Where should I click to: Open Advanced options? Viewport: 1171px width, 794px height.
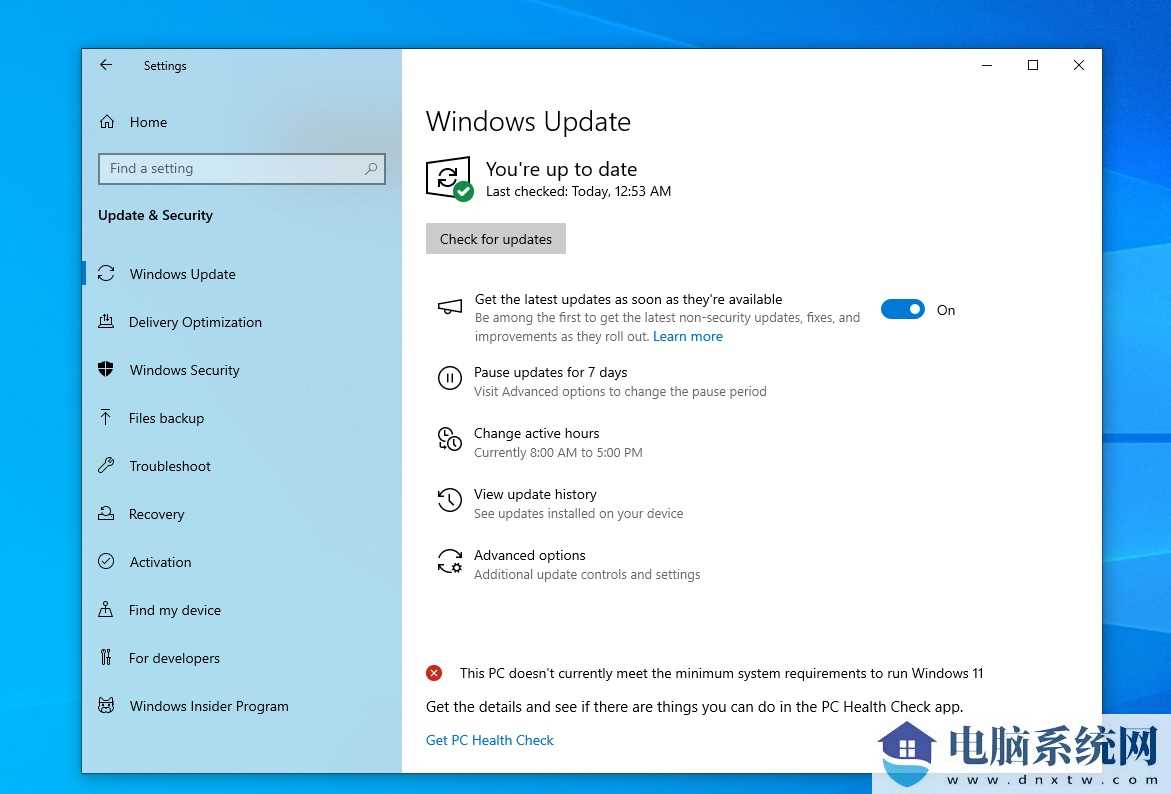(529, 555)
